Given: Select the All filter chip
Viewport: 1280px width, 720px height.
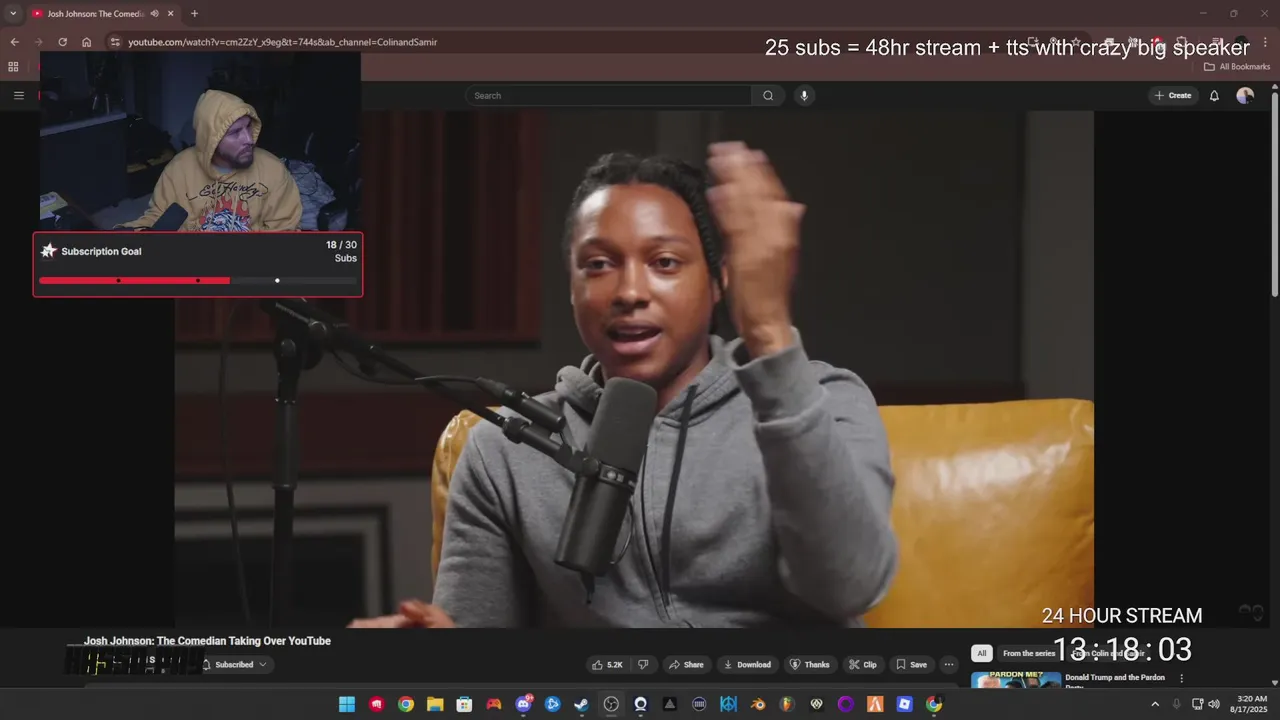Looking at the screenshot, I should pos(982,653).
